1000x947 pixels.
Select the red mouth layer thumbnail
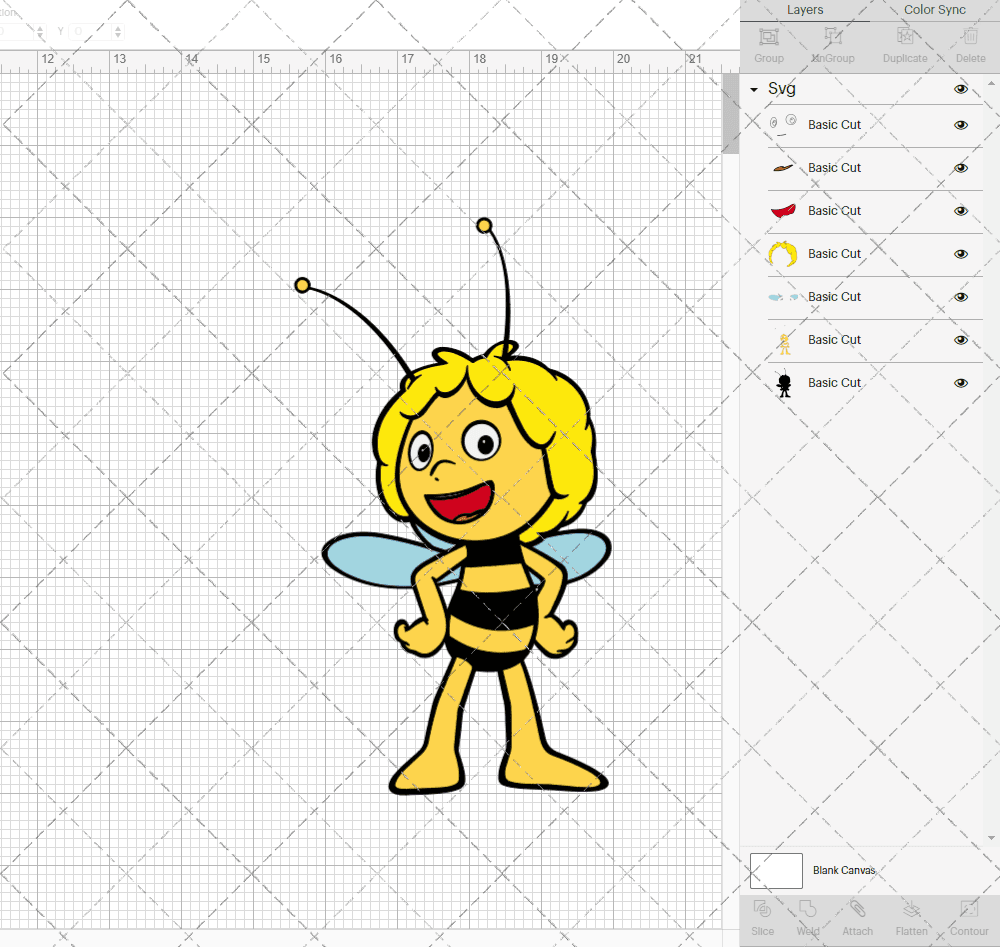pyautogui.click(x=783, y=210)
